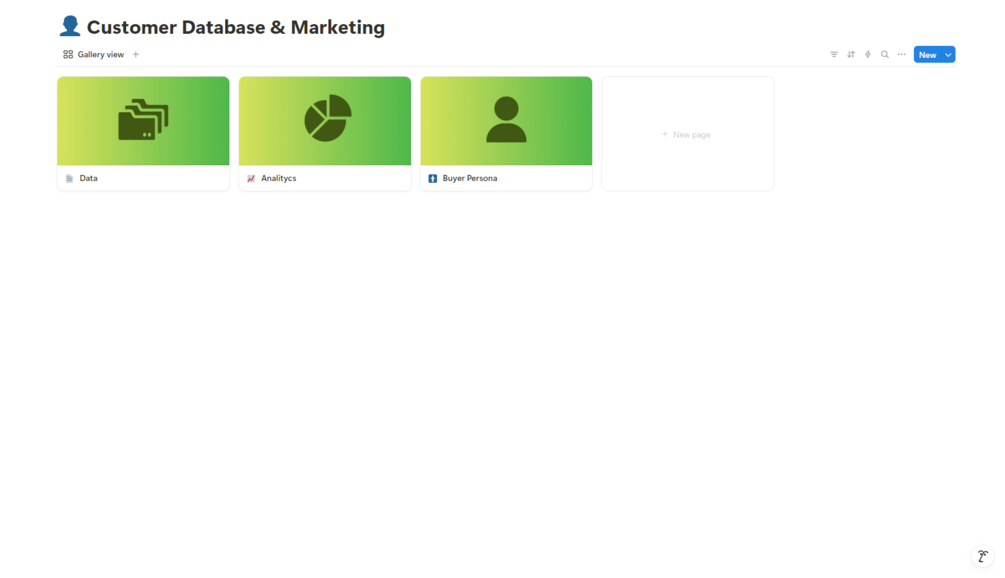Open the three-dot more options menu
1005x578 pixels.
pyautogui.click(x=902, y=54)
